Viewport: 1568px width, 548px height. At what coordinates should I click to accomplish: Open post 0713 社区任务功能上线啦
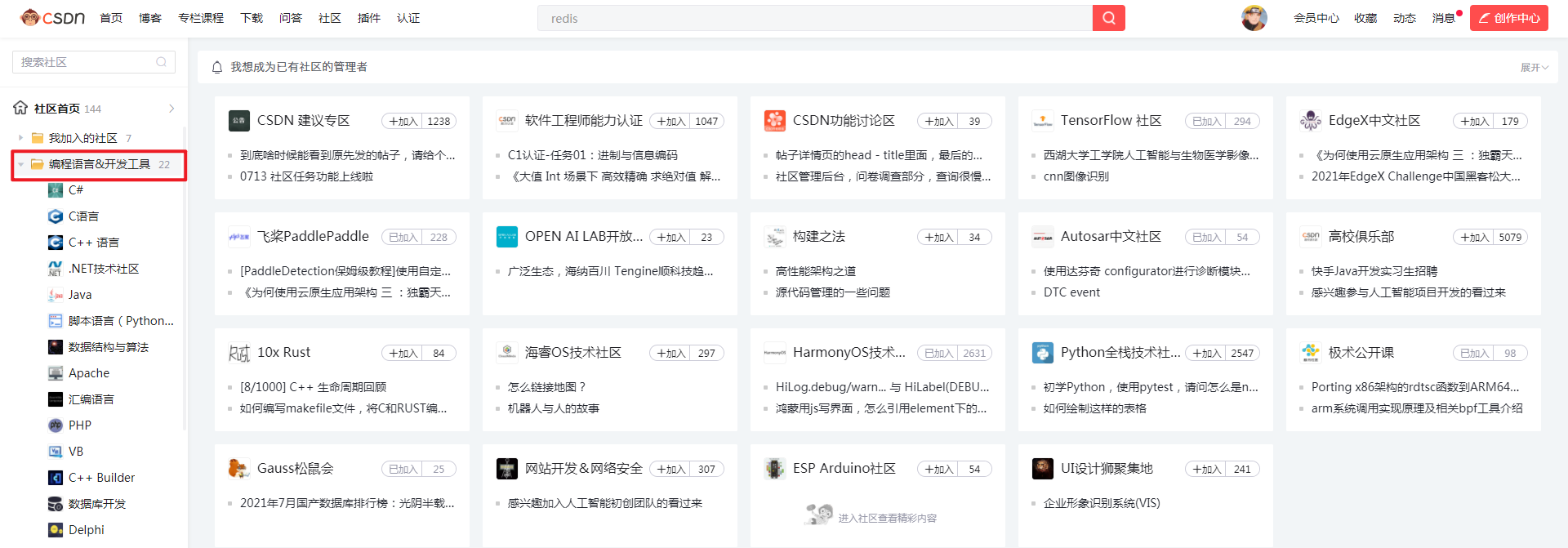pyautogui.click(x=306, y=176)
